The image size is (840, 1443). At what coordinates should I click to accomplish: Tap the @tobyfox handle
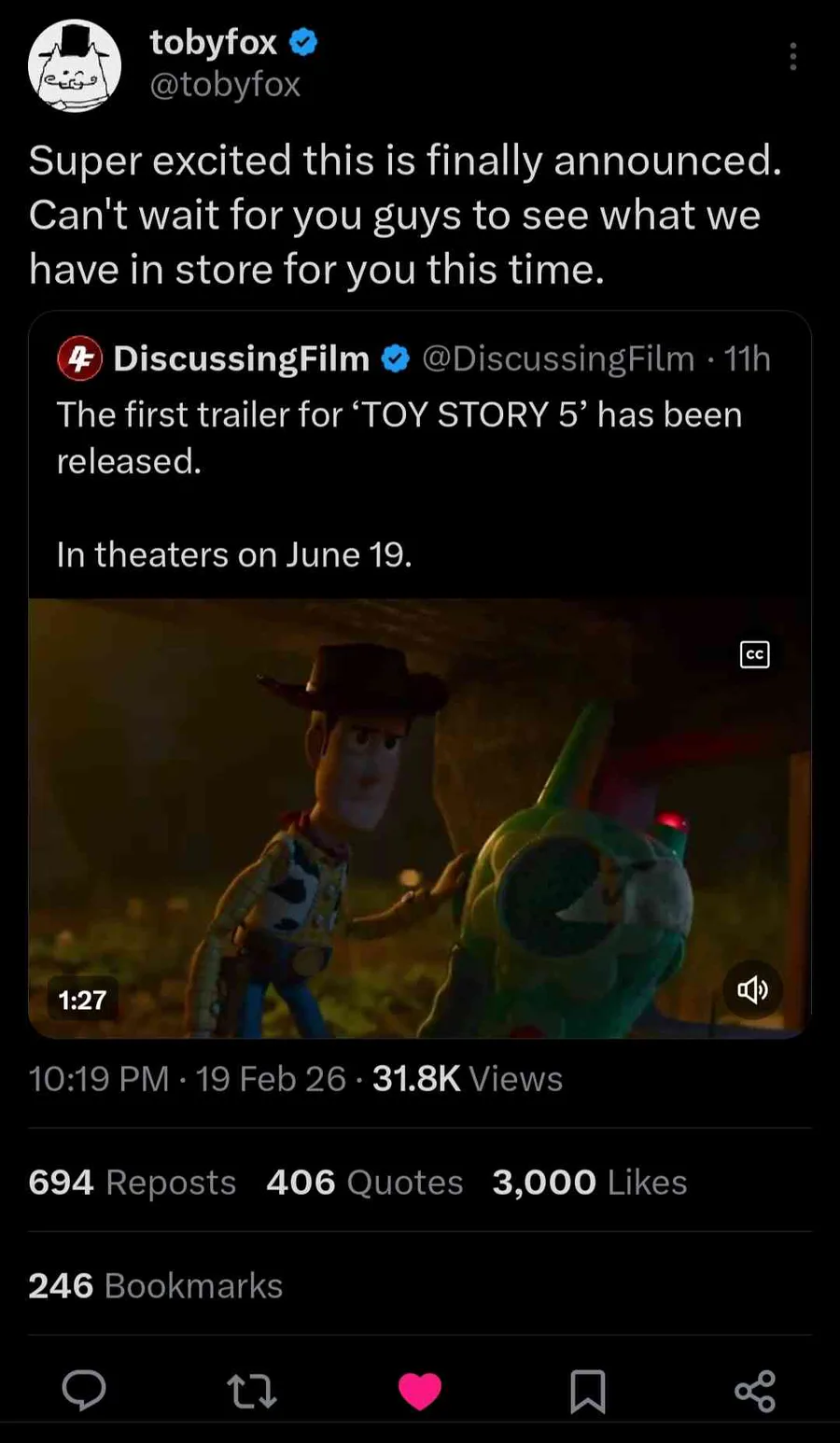click(225, 85)
